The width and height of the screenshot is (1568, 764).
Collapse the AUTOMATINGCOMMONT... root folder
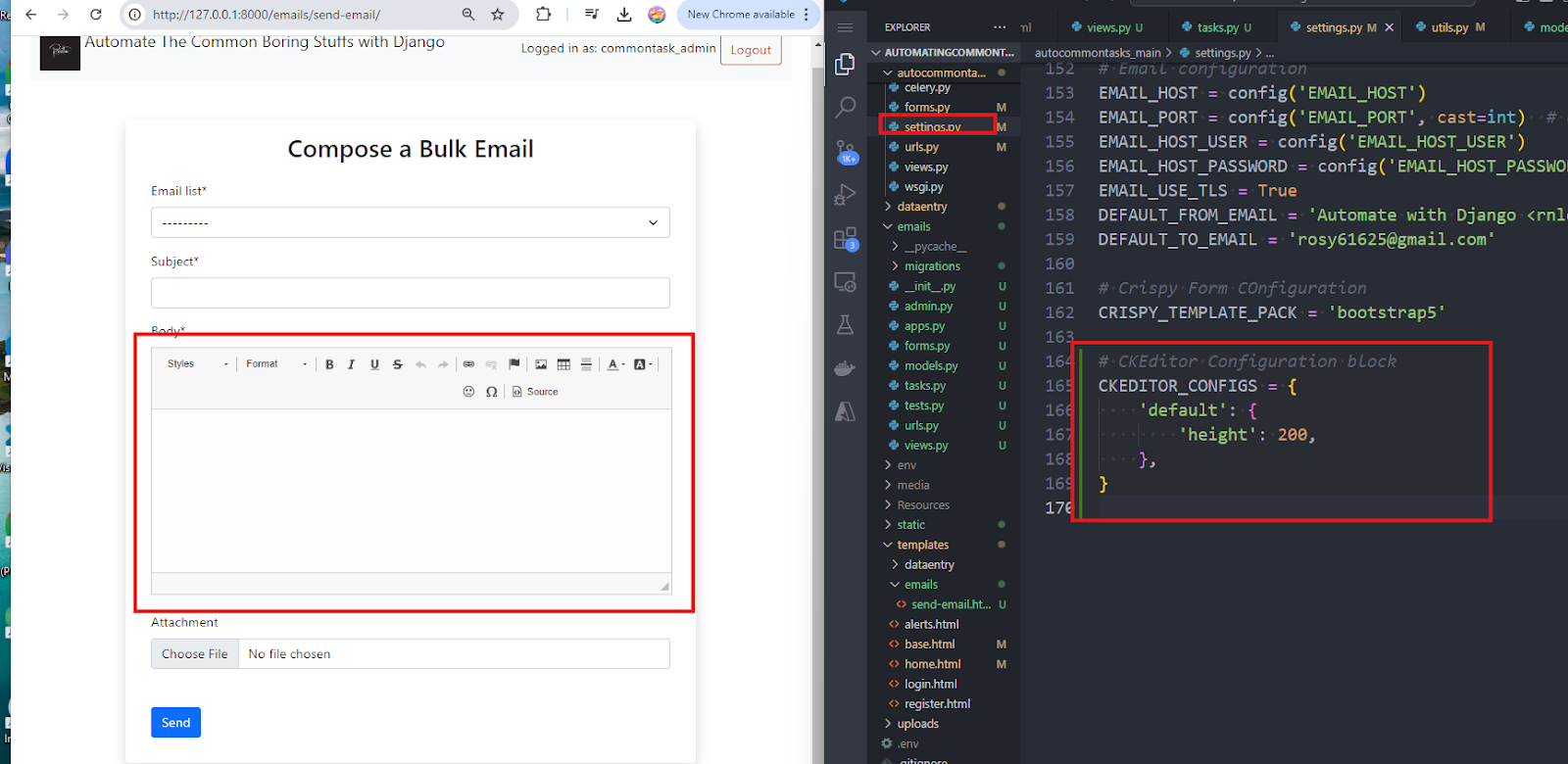pyautogui.click(x=945, y=52)
